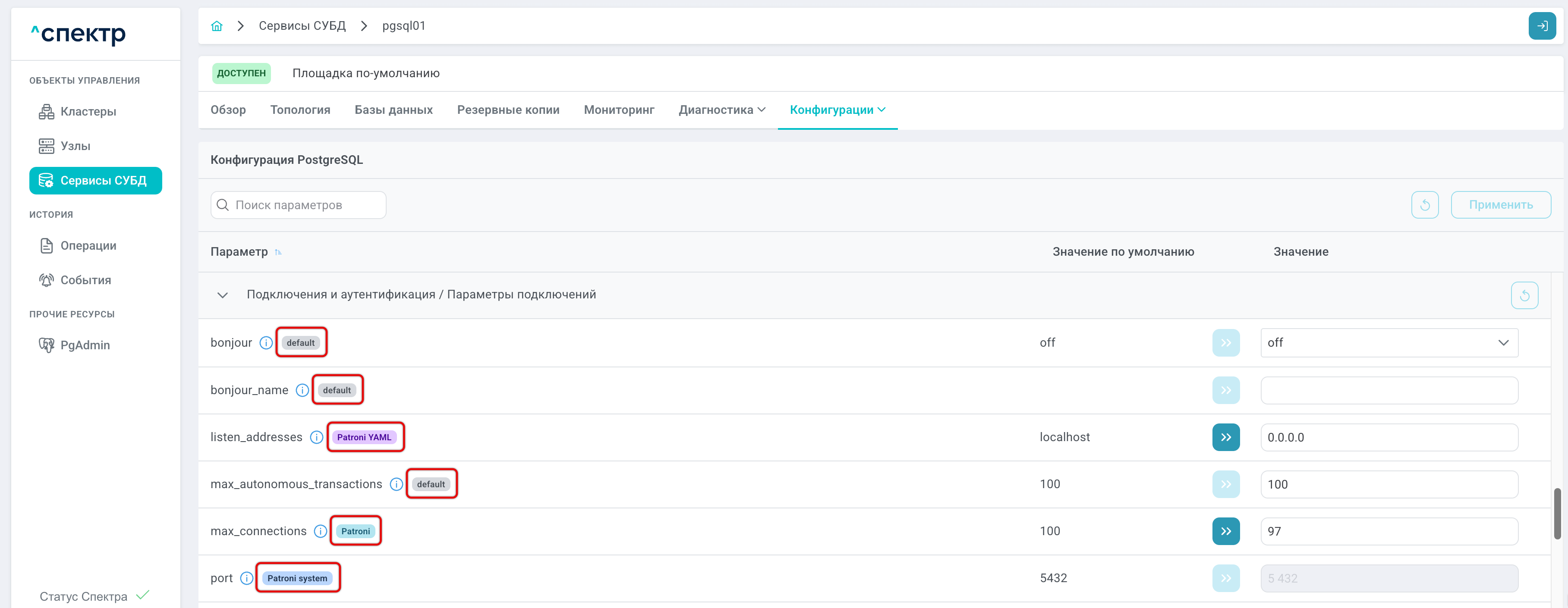Click the vertical scrollbar thumb

[1557, 513]
